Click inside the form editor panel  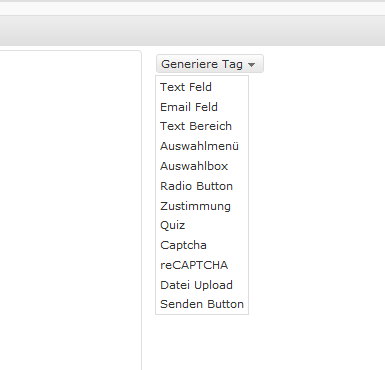click(x=70, y=210)
